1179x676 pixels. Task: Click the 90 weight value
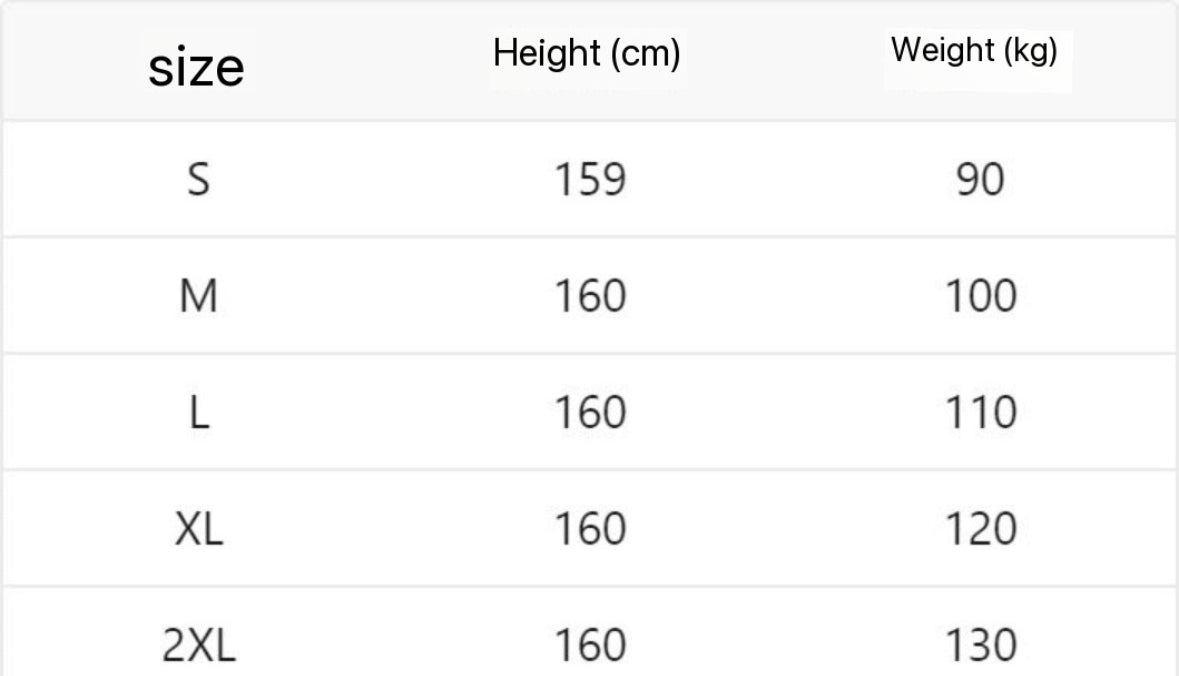[x=980, y=180]
